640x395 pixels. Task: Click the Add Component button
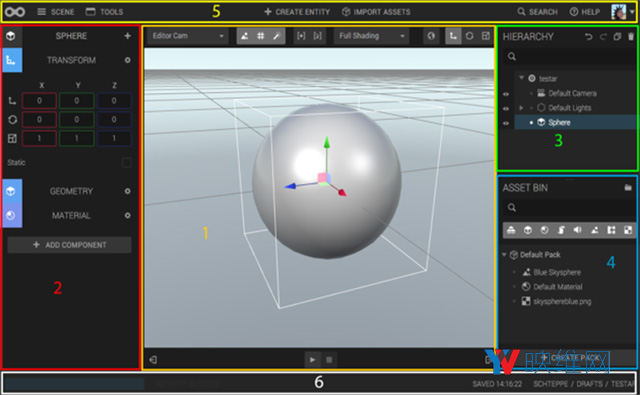(69, 245)
